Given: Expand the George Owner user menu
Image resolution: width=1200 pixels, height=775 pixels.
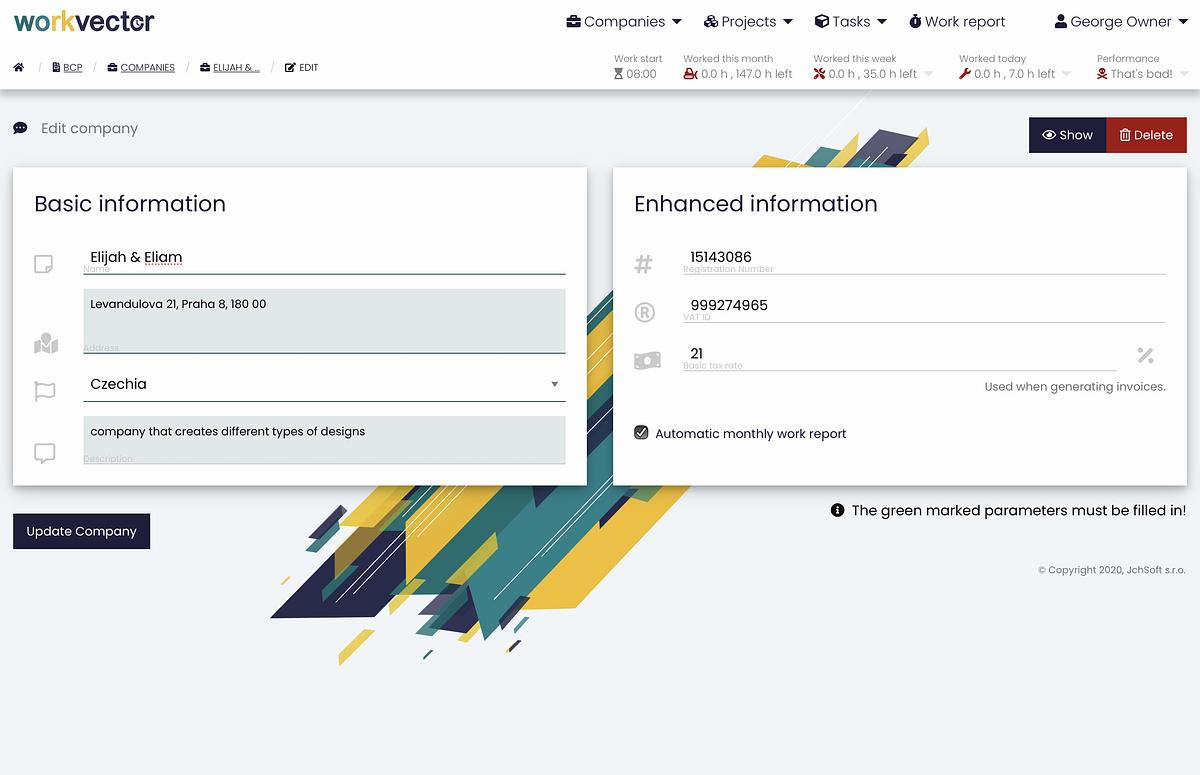Looking at the screenshot, I should (1120, 22).
